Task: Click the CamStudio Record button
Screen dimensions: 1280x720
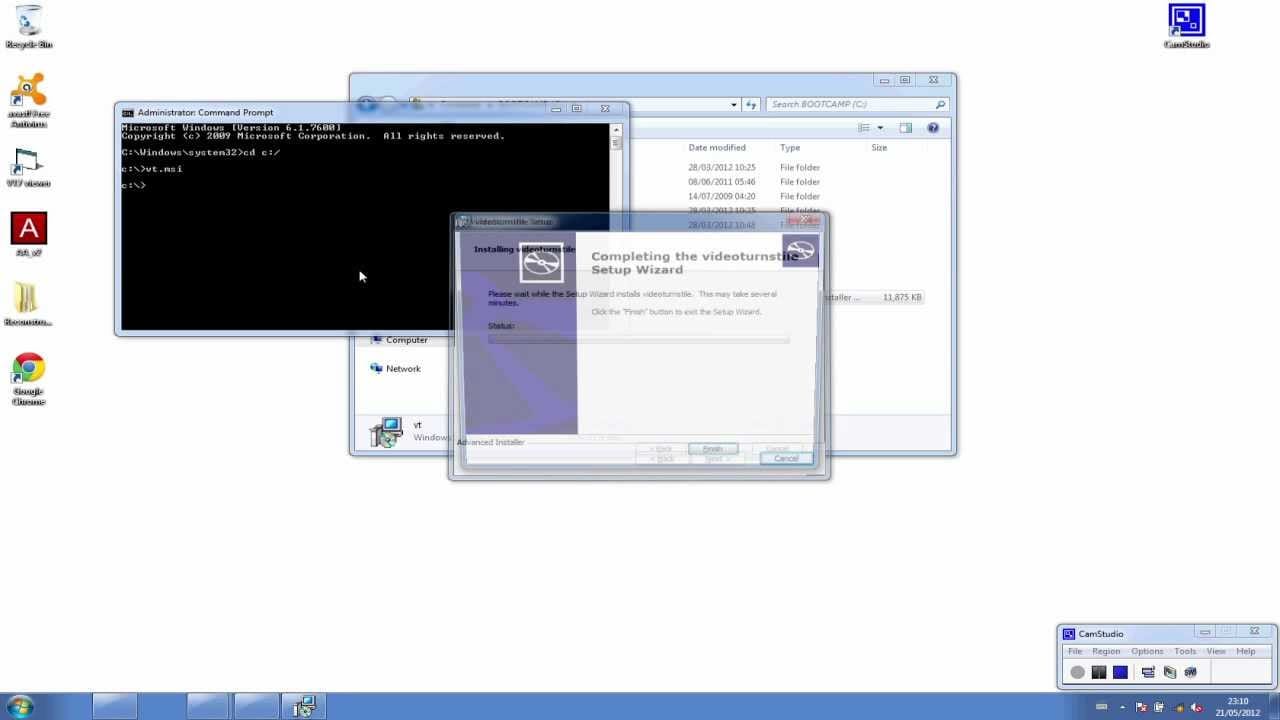Action: click(x=1077, y=672)
